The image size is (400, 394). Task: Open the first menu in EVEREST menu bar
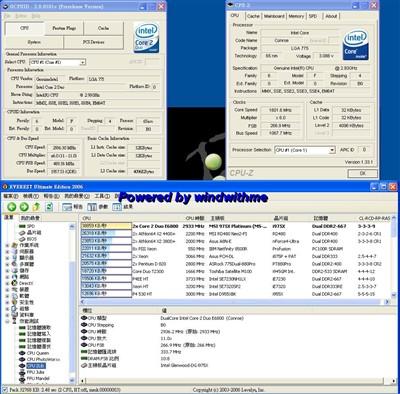(x=11, y=196)
